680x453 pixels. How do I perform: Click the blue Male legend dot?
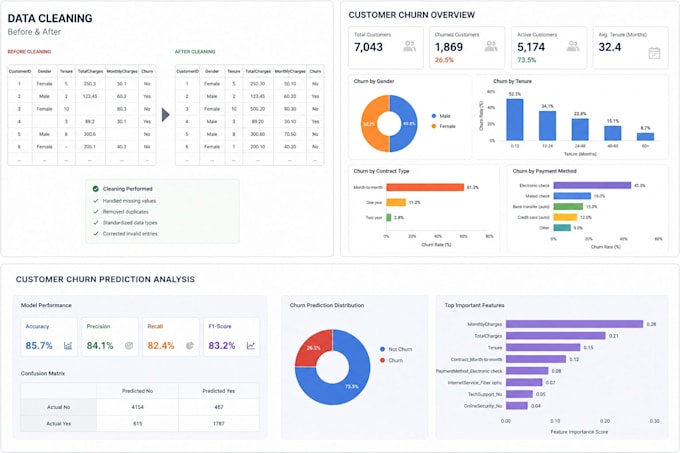(434, 116)
